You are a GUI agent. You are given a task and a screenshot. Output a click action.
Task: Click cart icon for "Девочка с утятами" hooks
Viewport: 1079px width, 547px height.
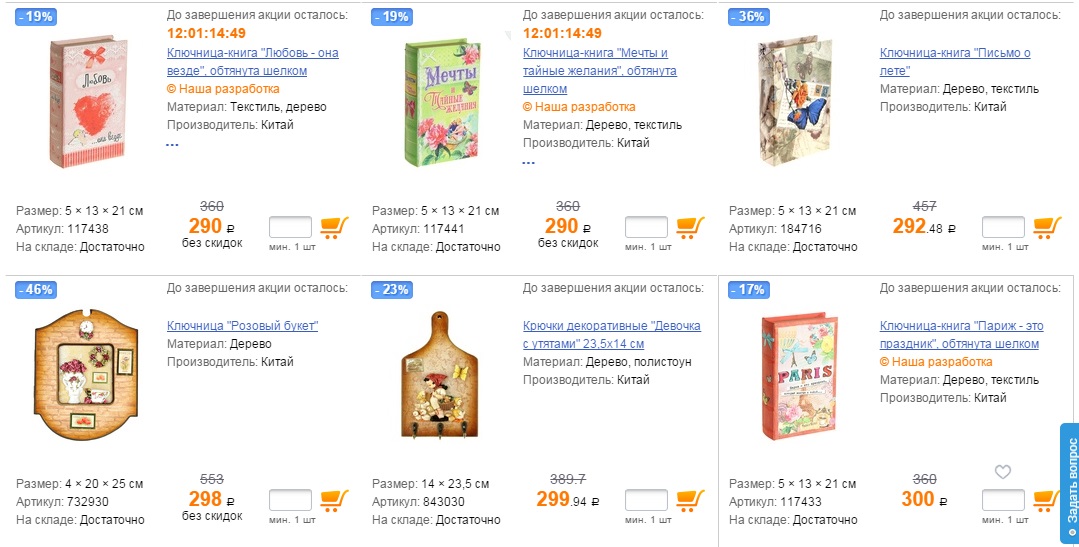pos(691,500)
